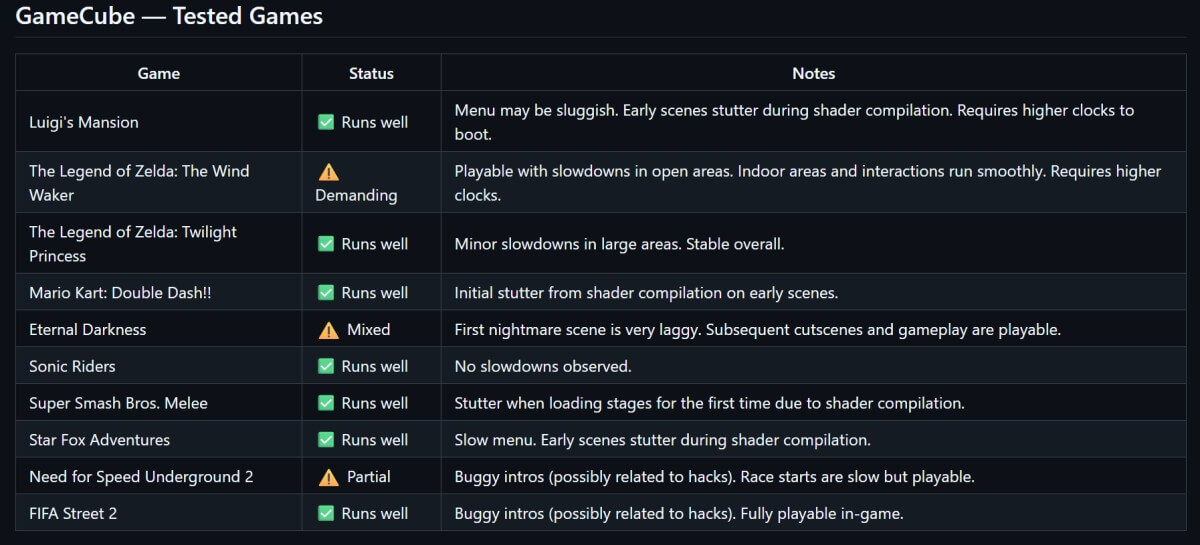This screenshot has width=1200, height=545.
Task: Click the Notes column header
Action: [813, 73]
